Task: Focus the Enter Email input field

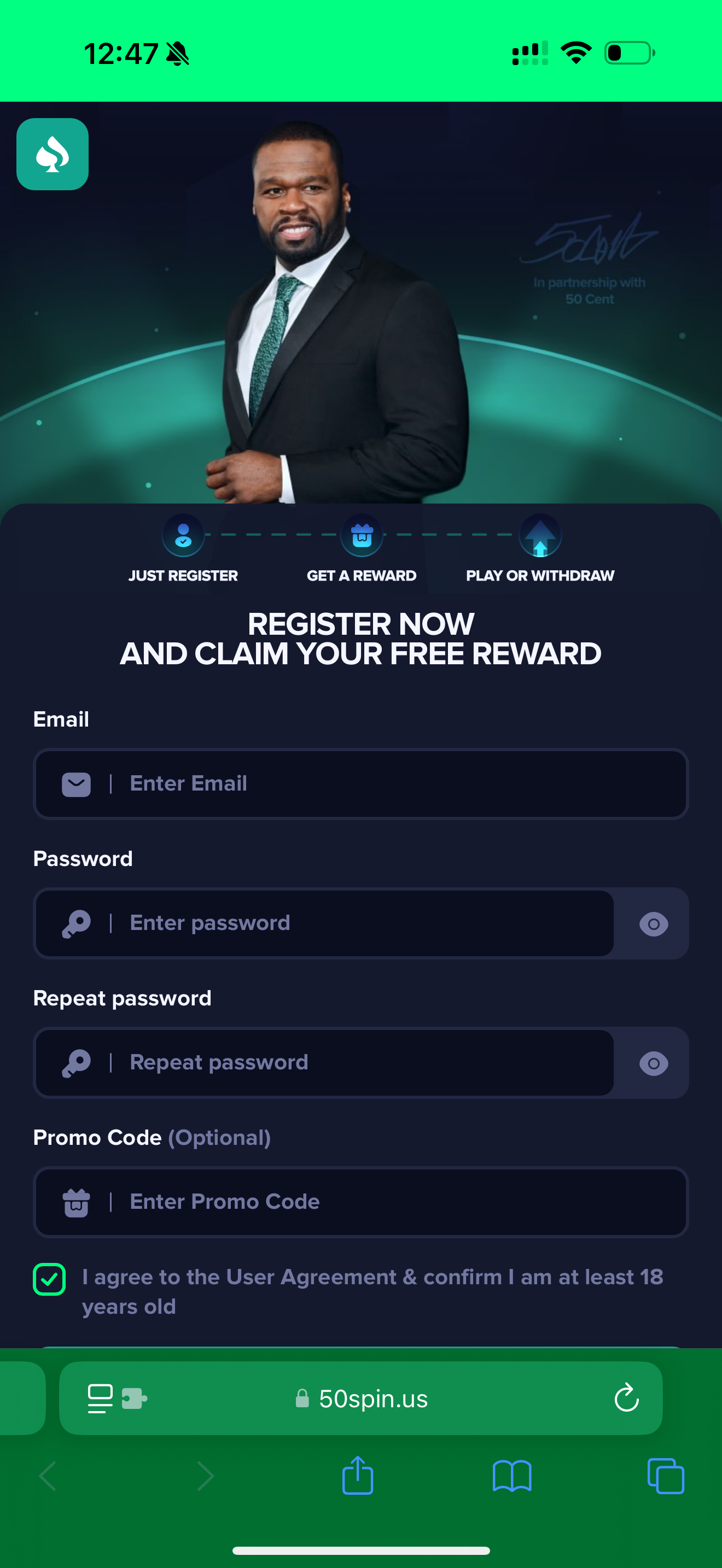Action: pos(361,784)
